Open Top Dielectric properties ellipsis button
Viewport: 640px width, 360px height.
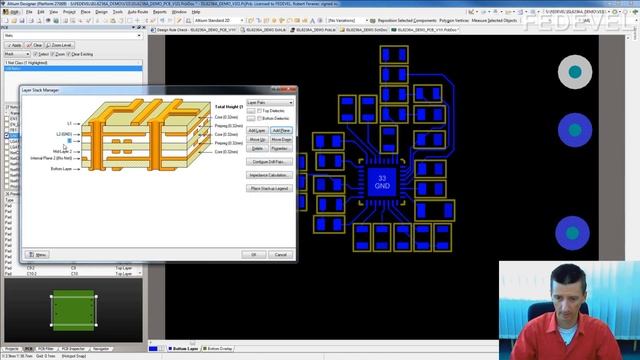click(x=251, y=111)
